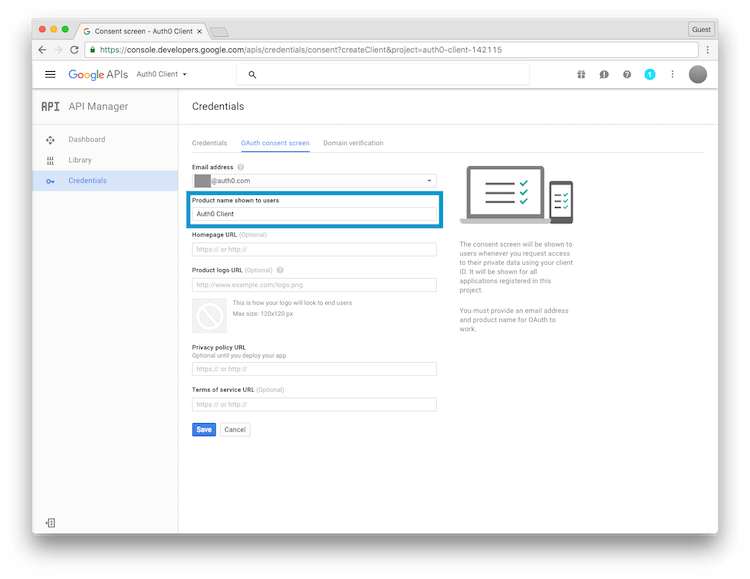Click the Product name shown to users field

click(x=314, y=214)
